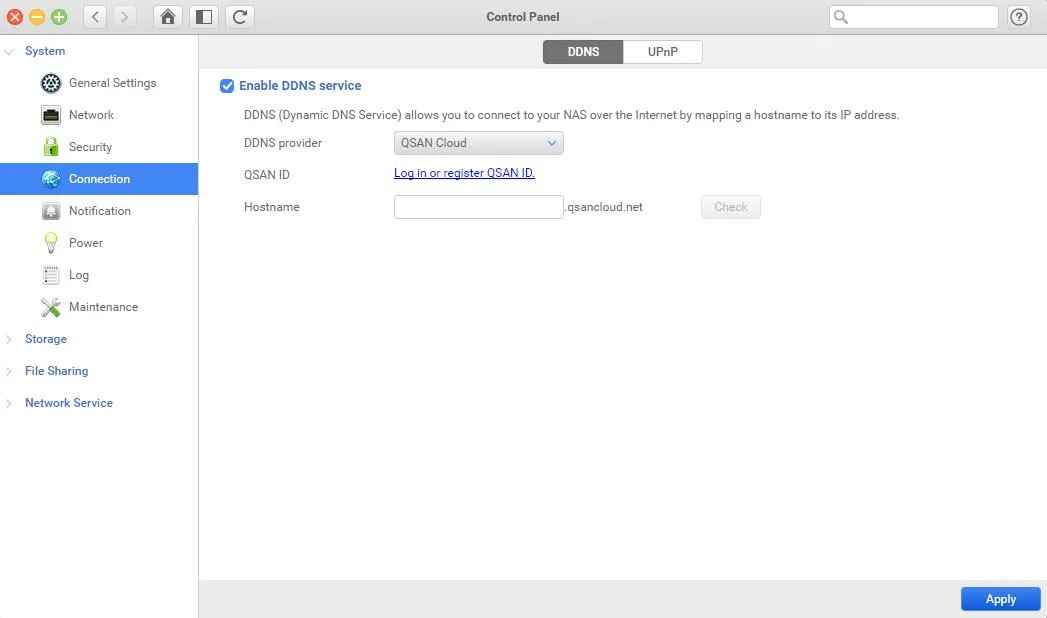The image size is (1047, 618).
Task: Expand the File Sharing section
Action: pyautogui.click(x=9, y=371)
